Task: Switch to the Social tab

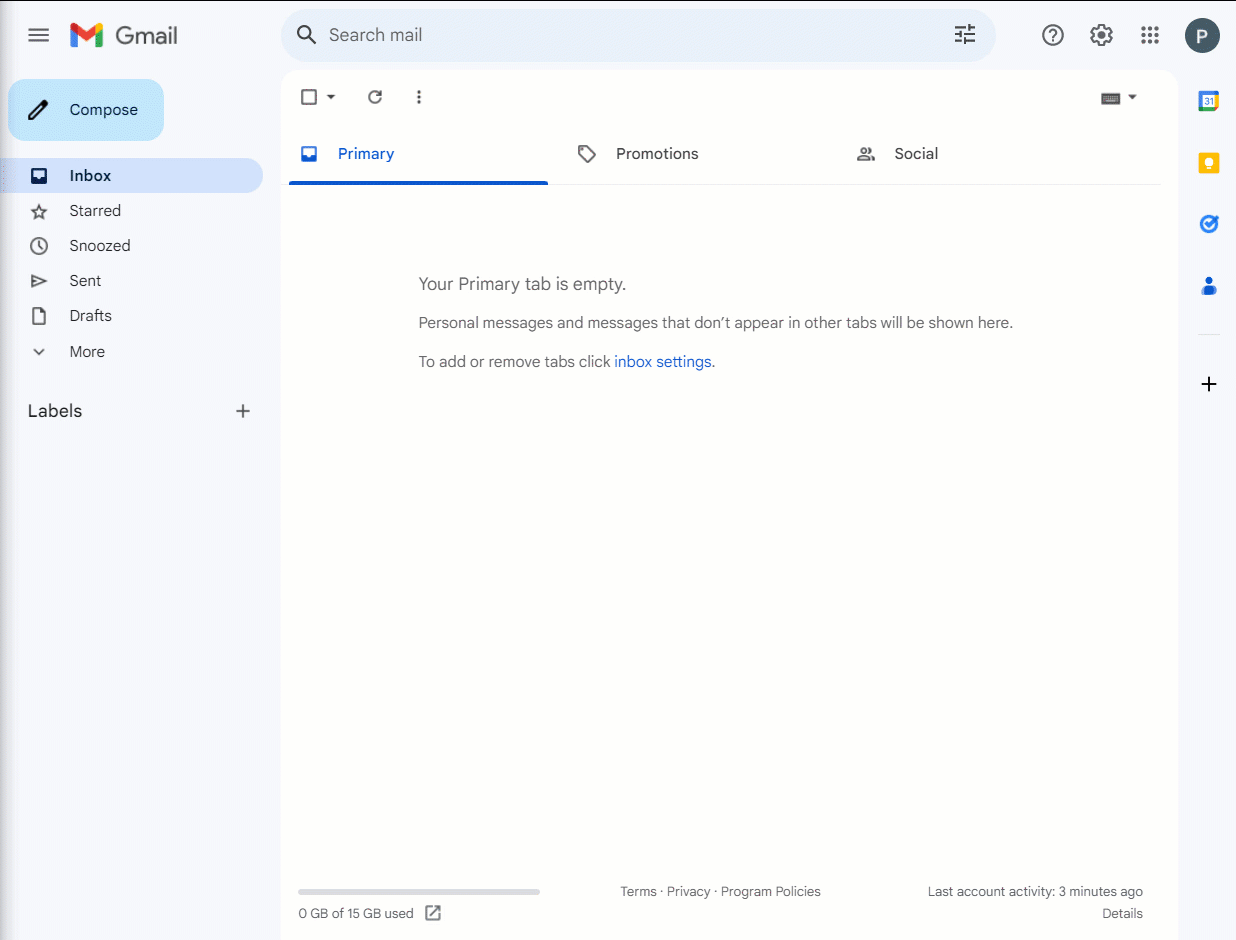Action: coord(915,153)
